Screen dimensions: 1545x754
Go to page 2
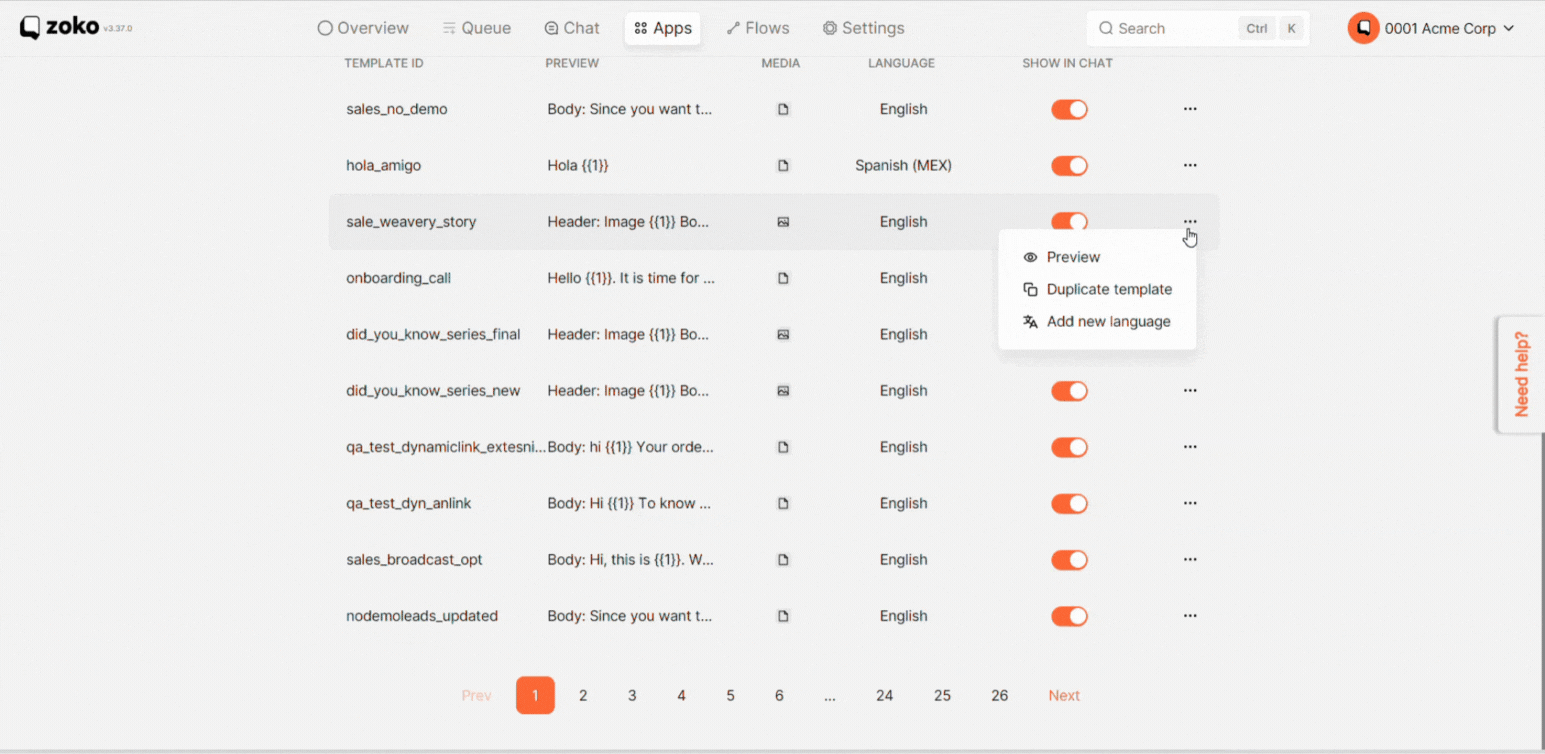click(x=583, y=695)
